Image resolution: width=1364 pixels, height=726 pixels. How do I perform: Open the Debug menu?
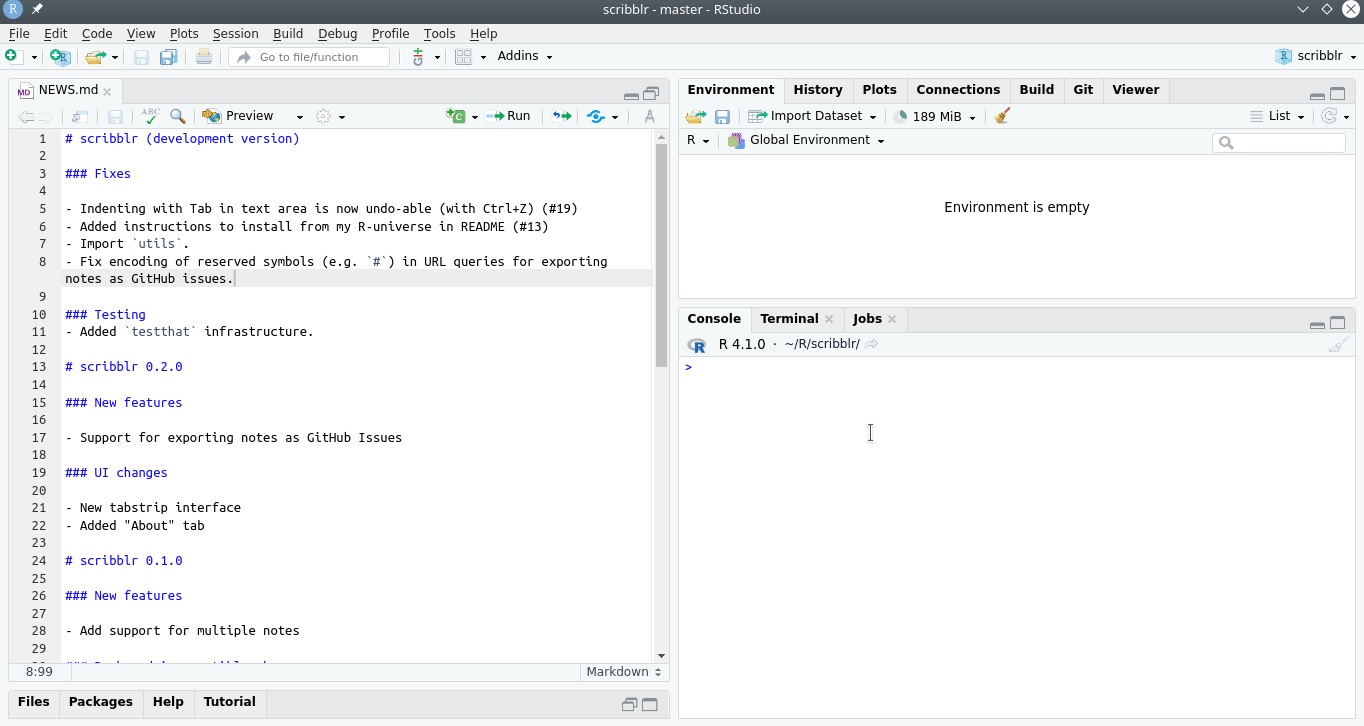click(x=337, y=33)
